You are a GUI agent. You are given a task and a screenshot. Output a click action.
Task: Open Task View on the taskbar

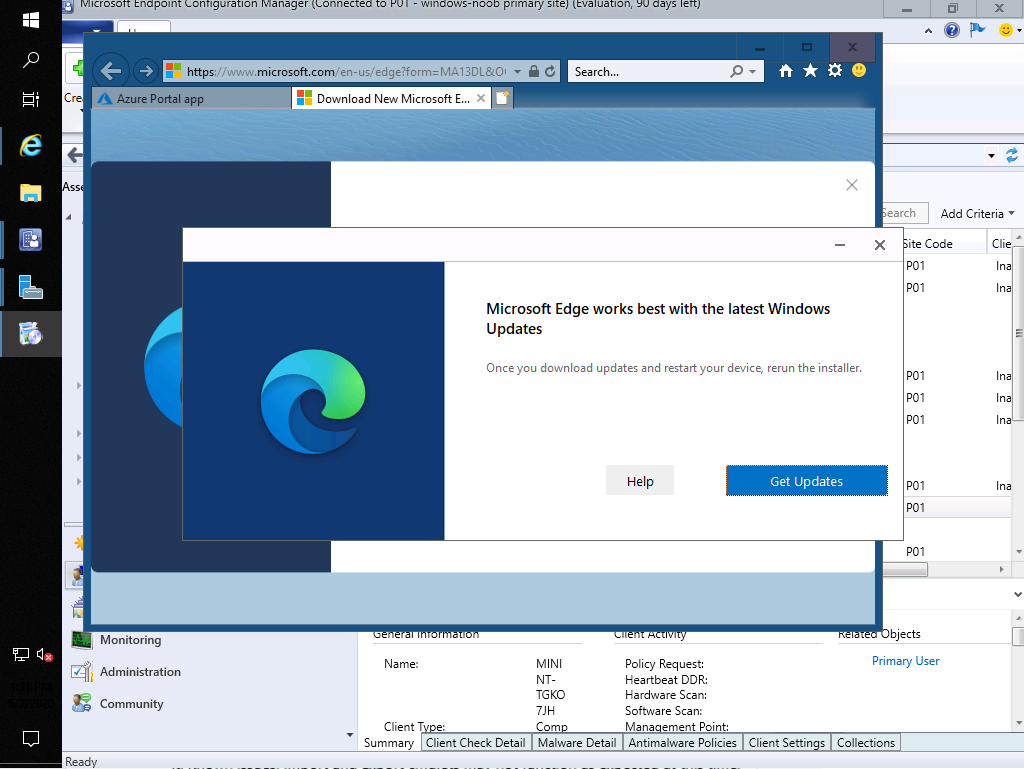point(31,99)
